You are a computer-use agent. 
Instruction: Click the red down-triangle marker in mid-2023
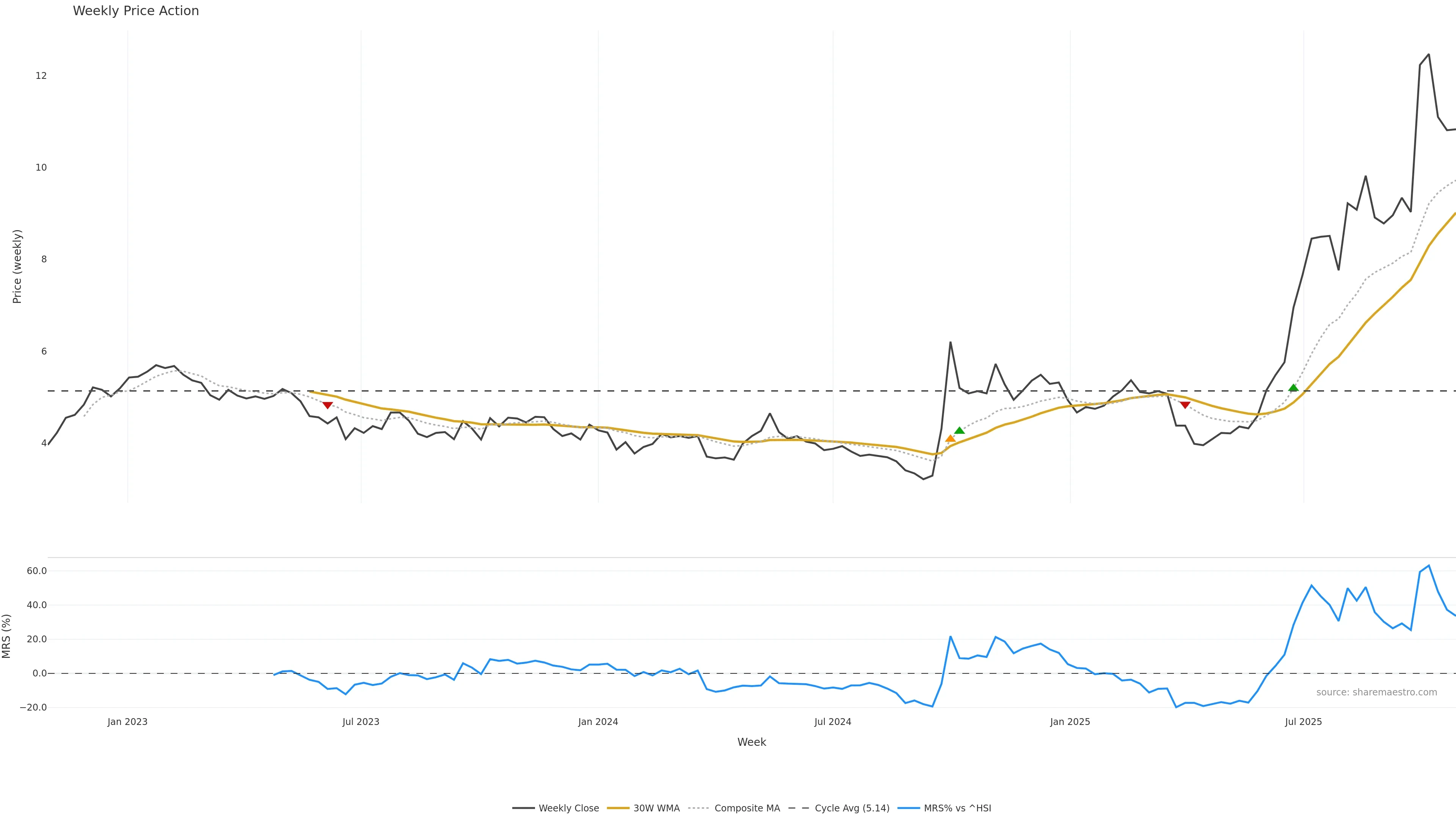pyautogui.click(x=327, y=405)
